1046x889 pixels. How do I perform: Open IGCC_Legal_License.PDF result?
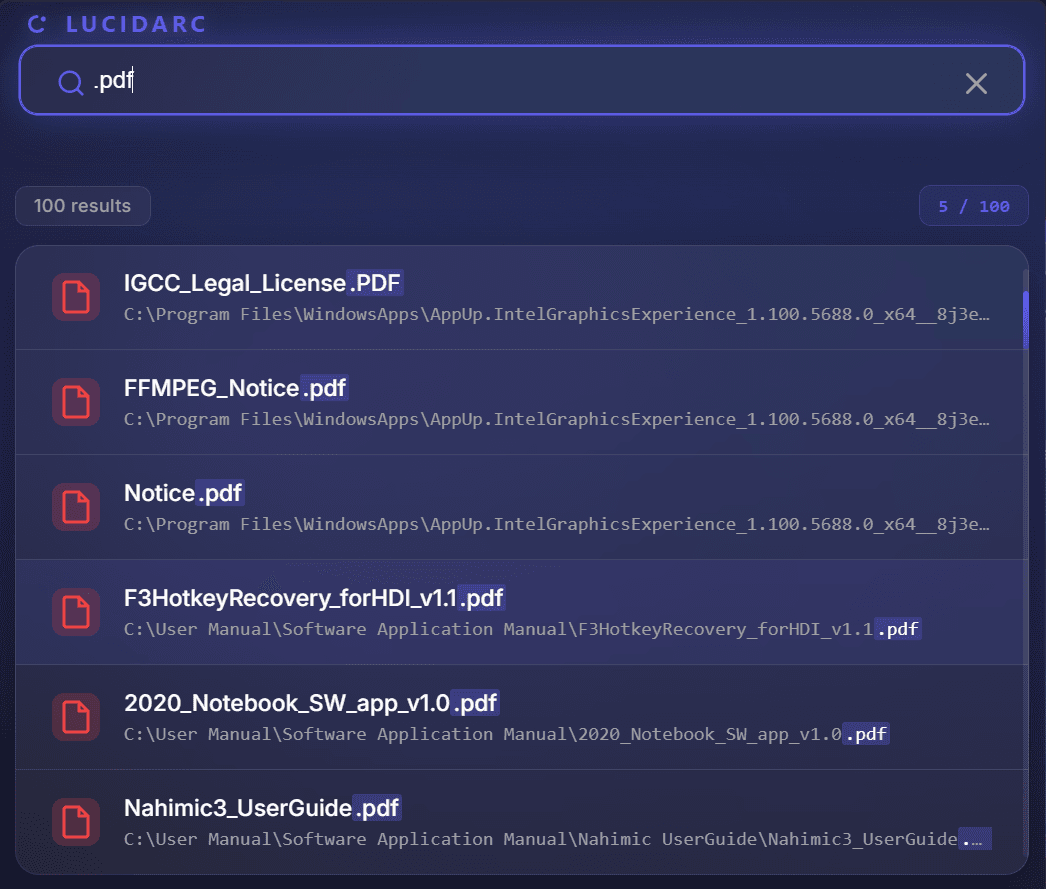[522, 297]
